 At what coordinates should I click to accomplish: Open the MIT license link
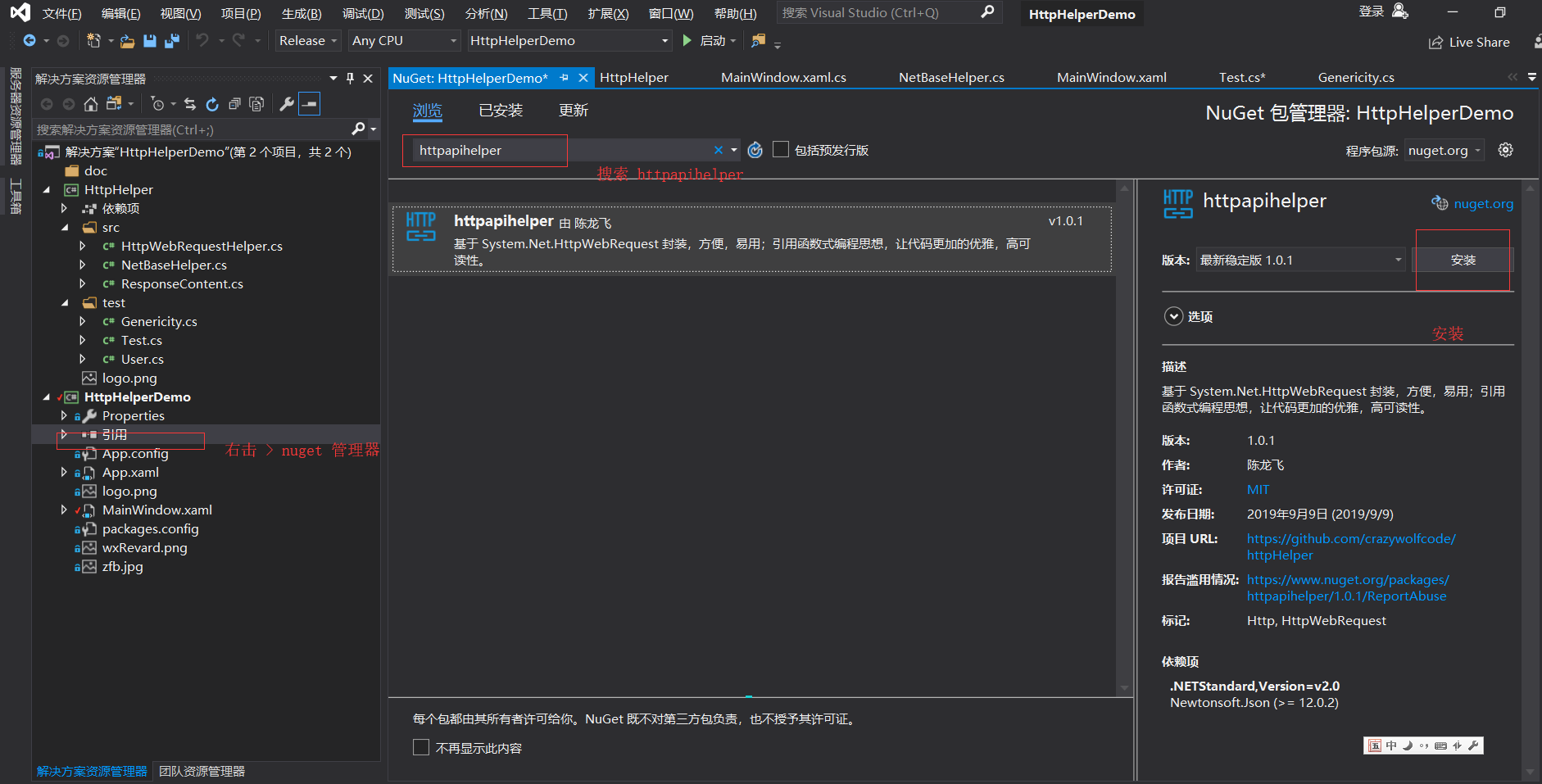(x=1258, y=489)
